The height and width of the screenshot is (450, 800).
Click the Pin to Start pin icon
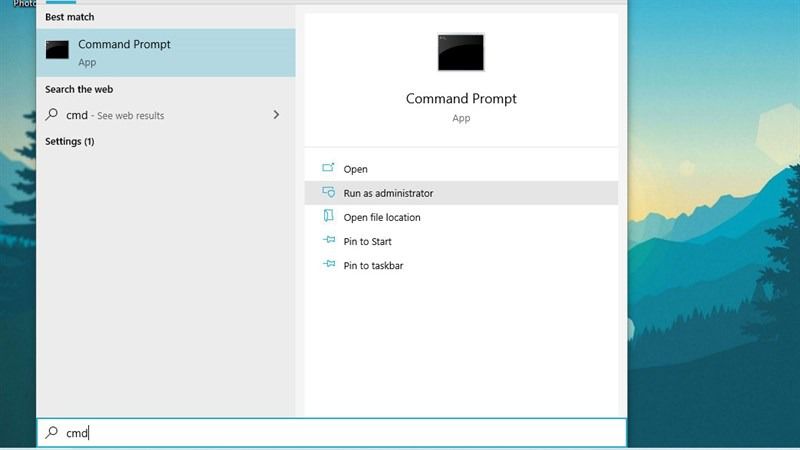pos(329,240)
